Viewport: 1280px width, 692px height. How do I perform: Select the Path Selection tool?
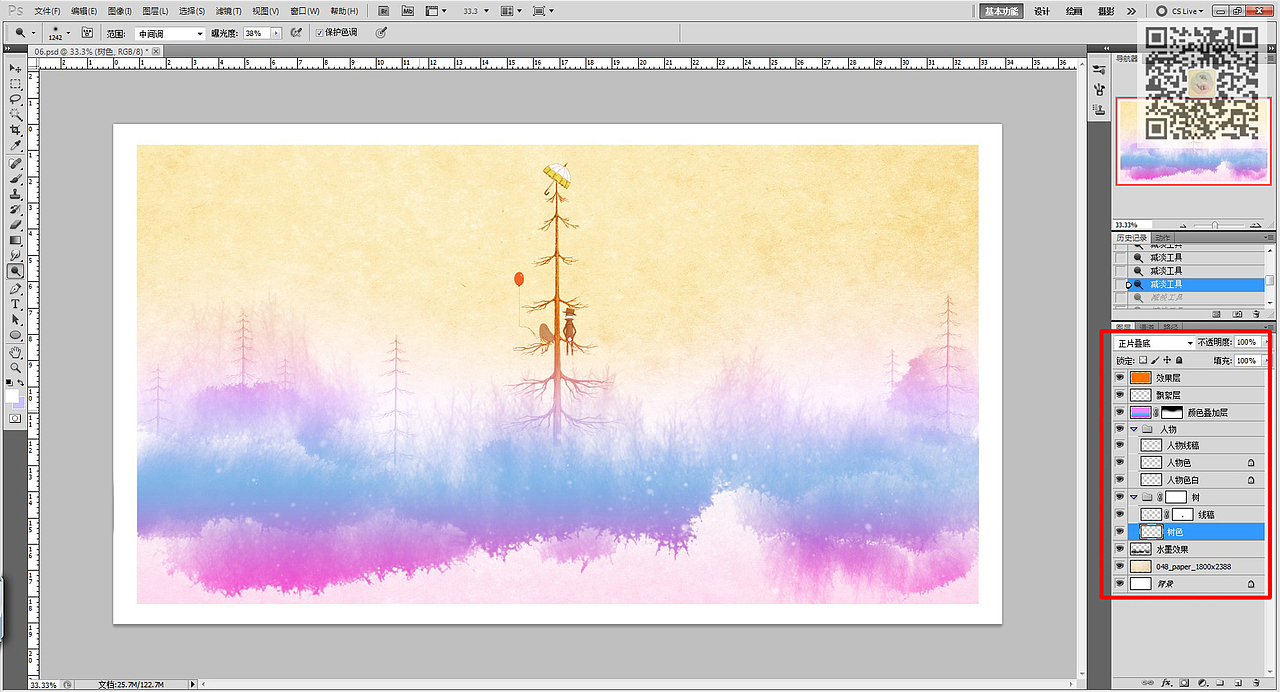(15, 319)
